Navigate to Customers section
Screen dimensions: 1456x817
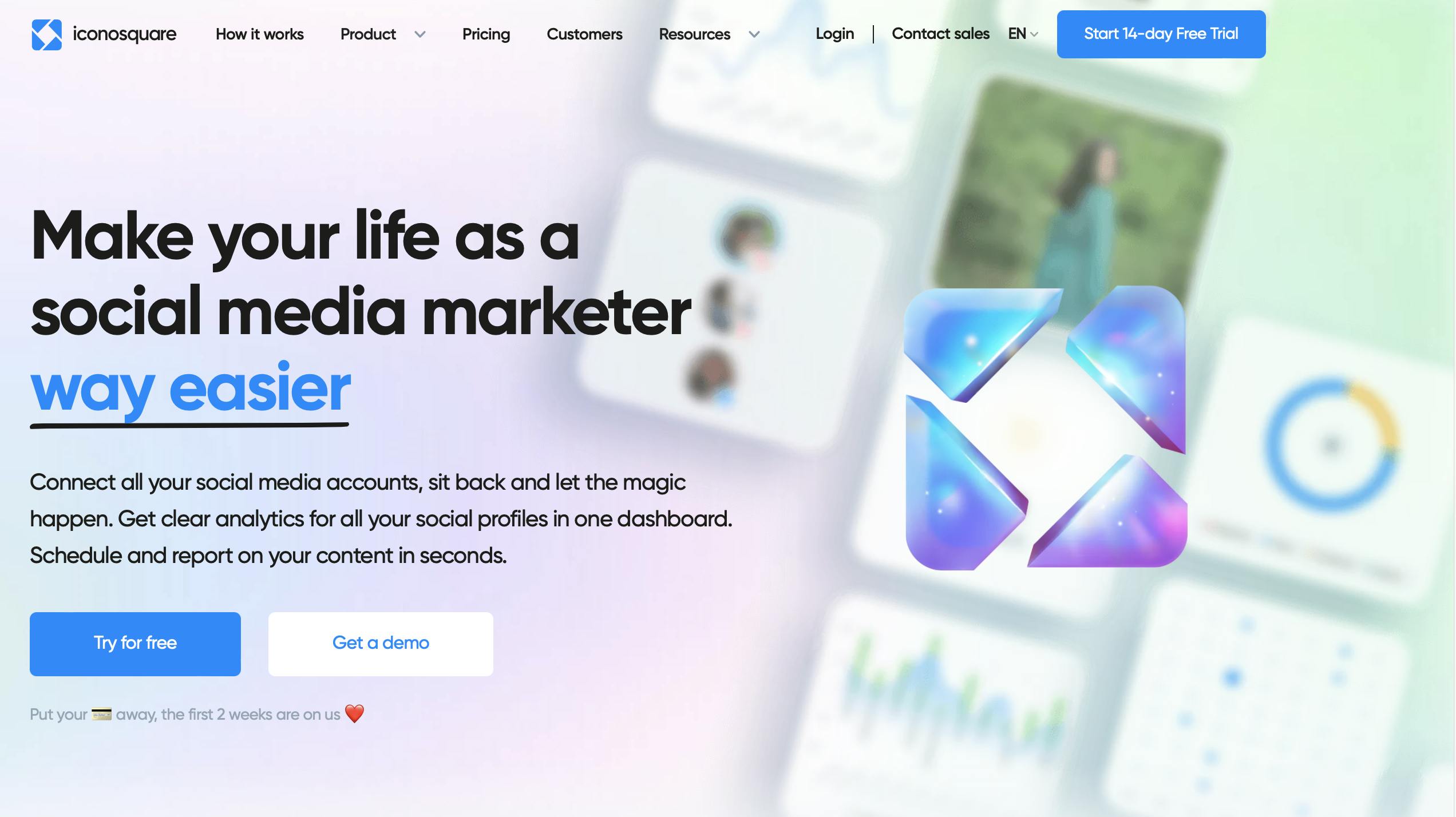click(584, 34)
